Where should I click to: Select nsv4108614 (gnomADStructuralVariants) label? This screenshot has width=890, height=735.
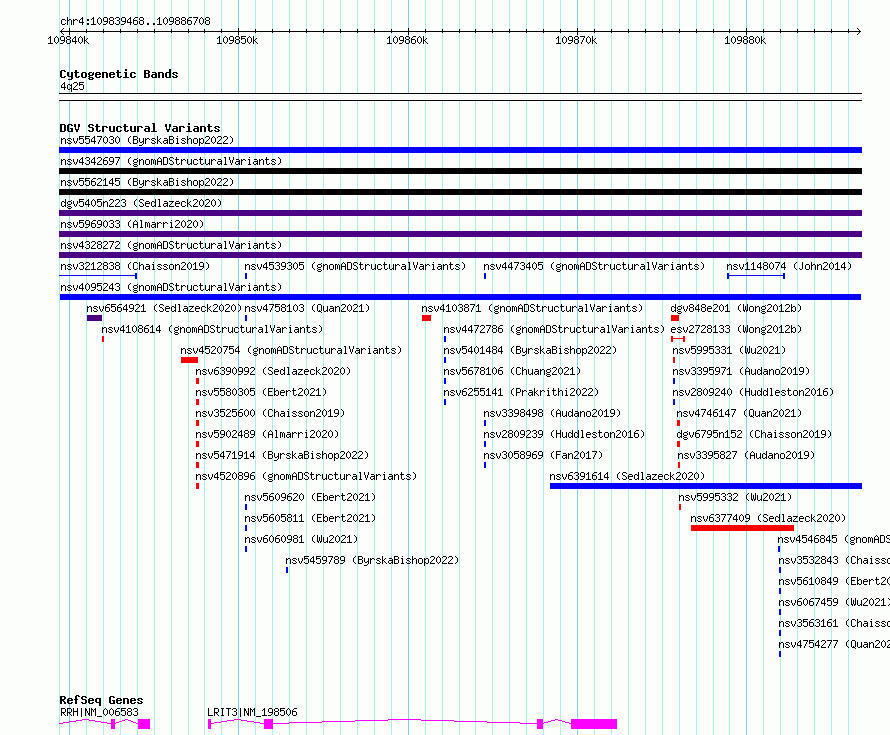click(212, 329)
